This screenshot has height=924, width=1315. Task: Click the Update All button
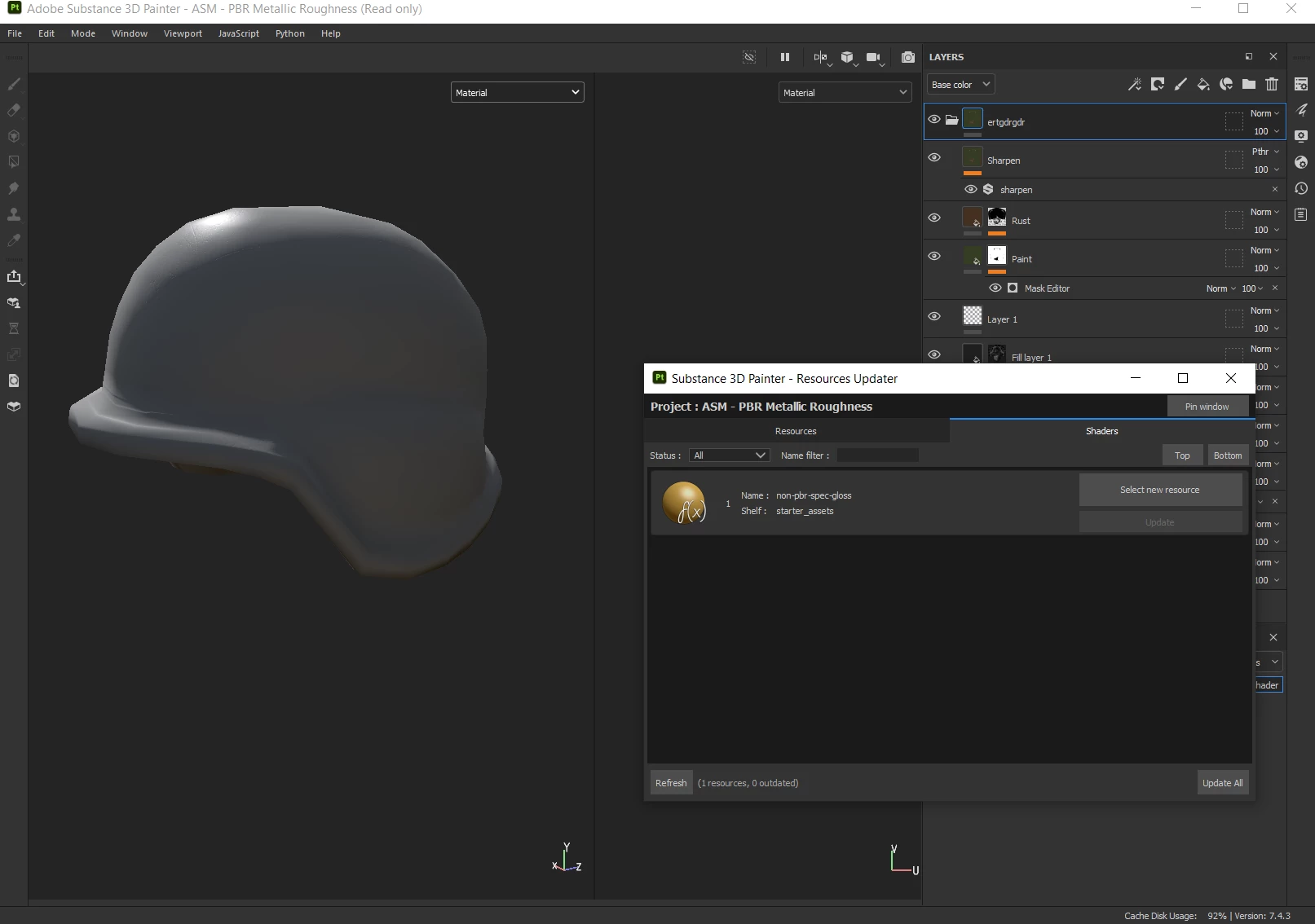[x=1222, y=783]
